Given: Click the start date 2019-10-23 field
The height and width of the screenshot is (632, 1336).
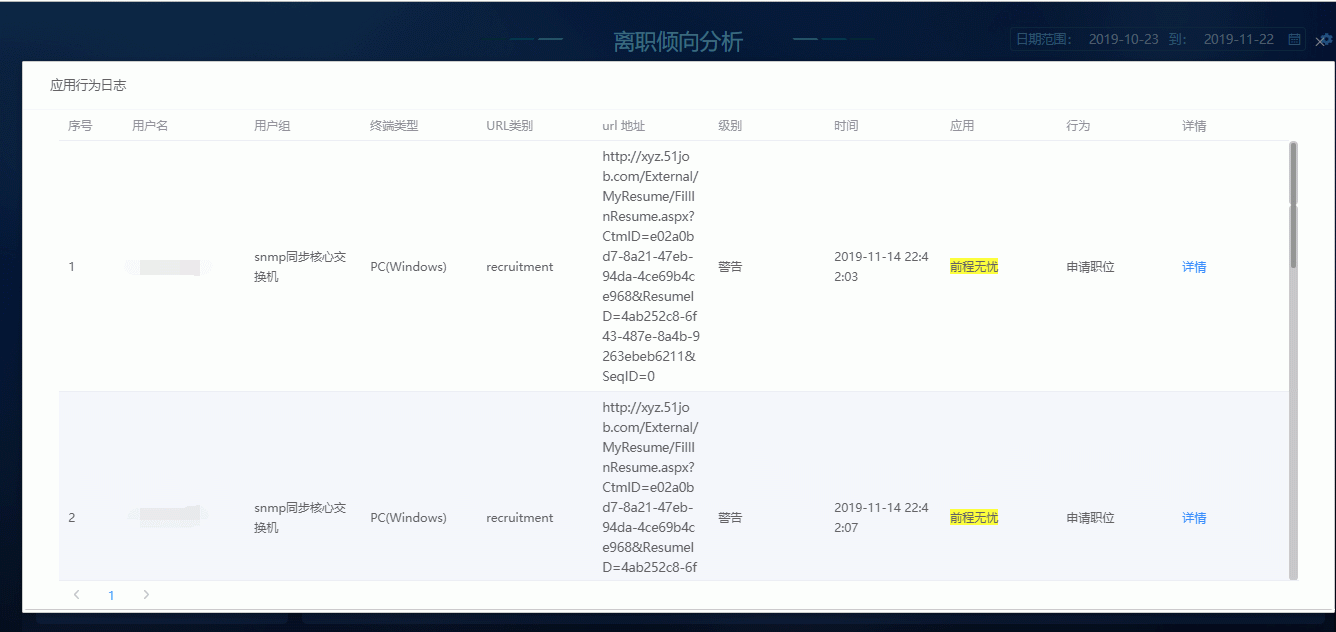Looking at the screenshot, I should [x=1123, y=39].
